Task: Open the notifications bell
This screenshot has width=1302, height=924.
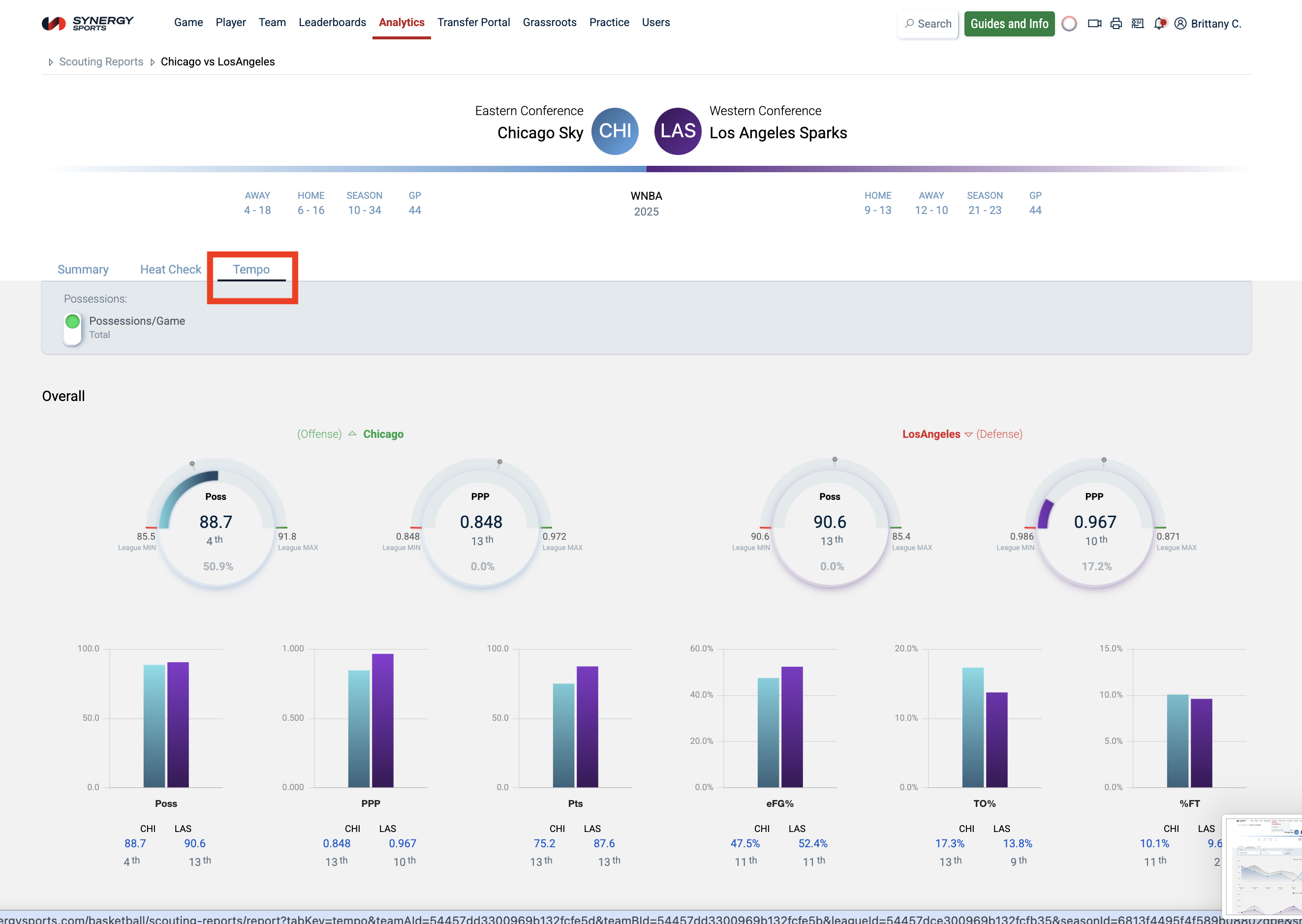Action: tap(1160, 24)
